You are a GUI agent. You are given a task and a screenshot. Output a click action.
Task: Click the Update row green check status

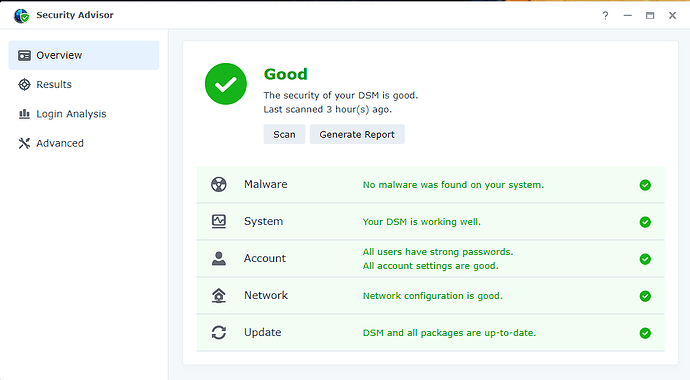click(x=645, y=333)
